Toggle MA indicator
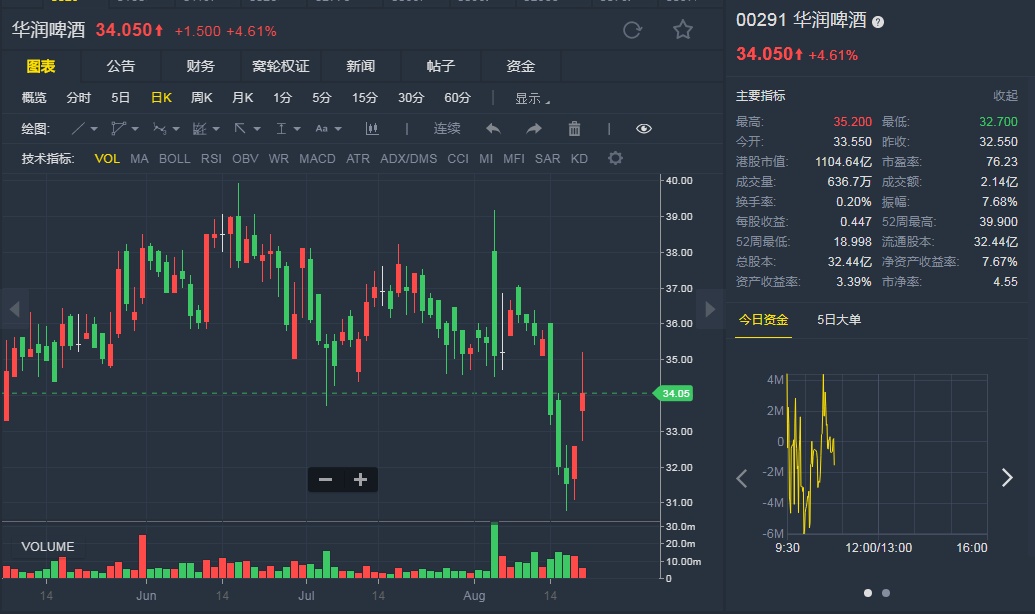The image size is (1035, 614). 139,158
